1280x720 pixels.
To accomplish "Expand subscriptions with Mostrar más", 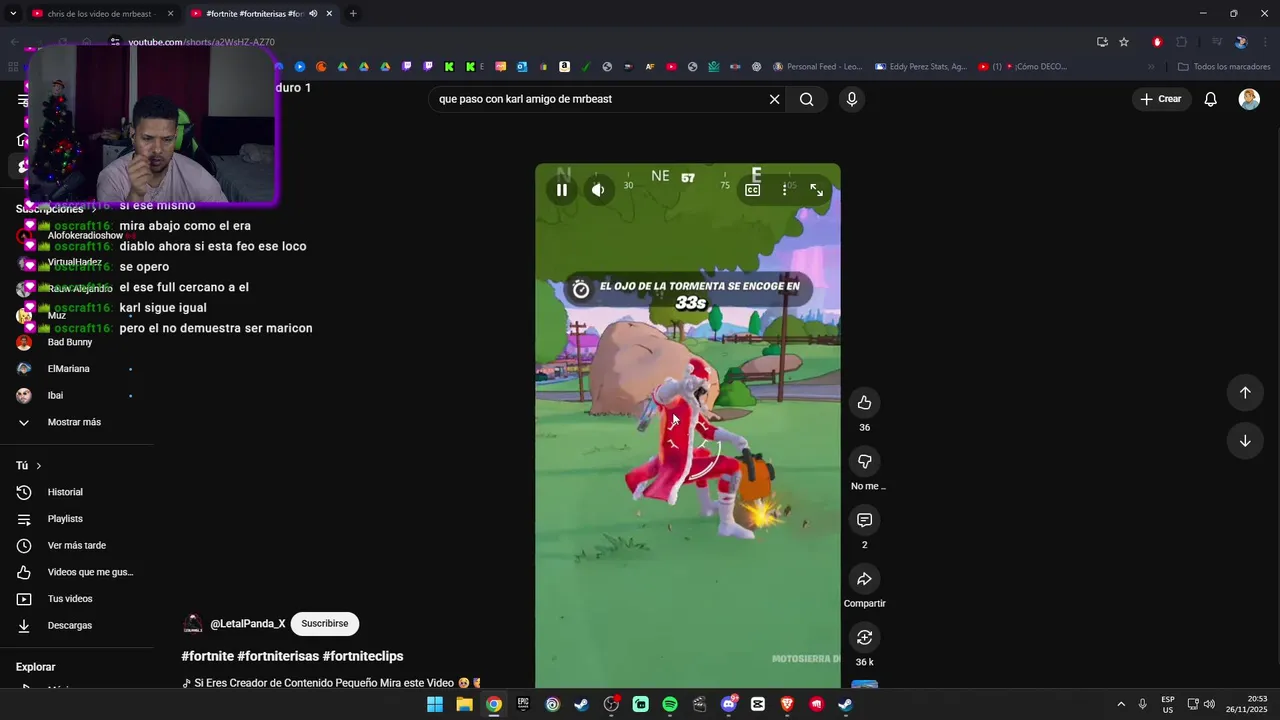I will (74, 422).
